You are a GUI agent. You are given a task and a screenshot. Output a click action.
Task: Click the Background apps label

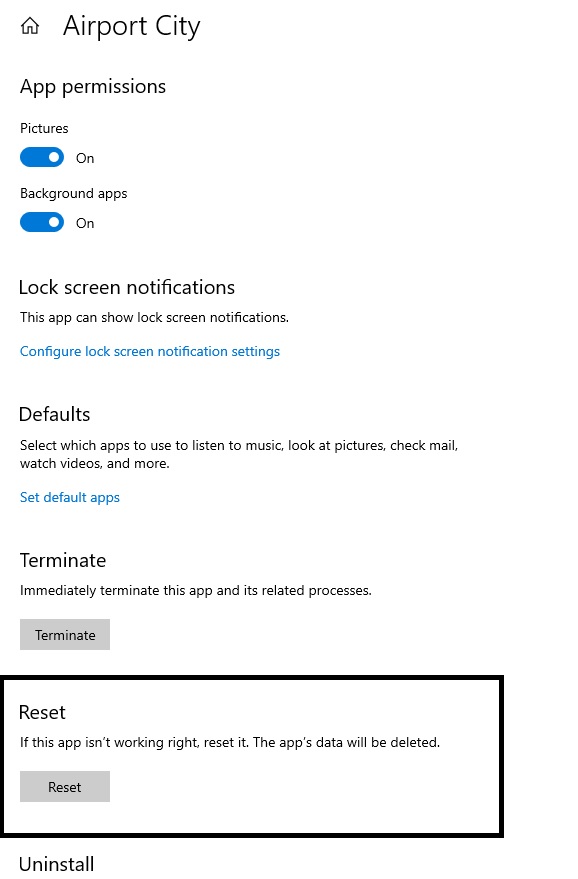(73, 194)
